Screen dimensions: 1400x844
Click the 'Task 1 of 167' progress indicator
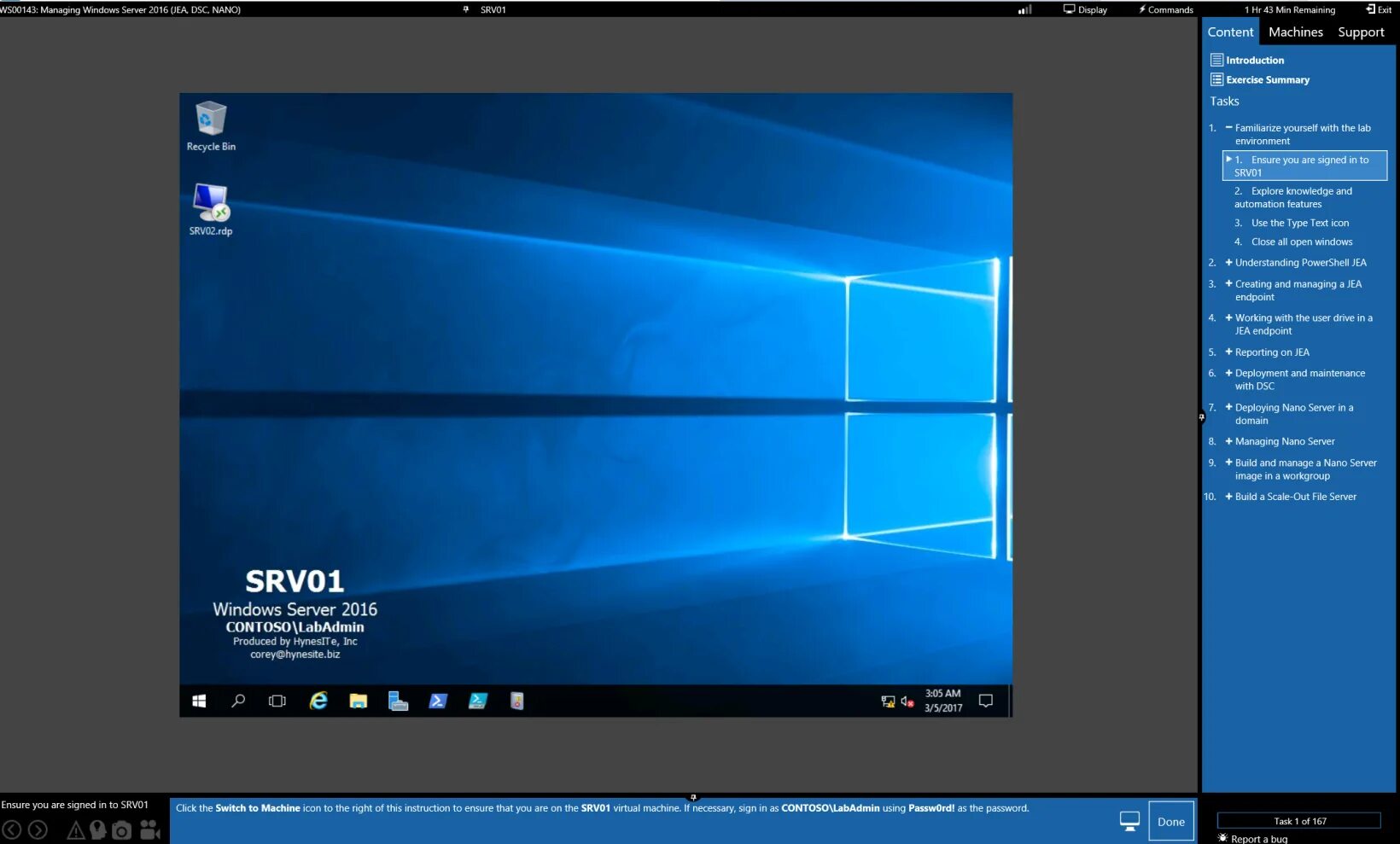[1298, 821]
